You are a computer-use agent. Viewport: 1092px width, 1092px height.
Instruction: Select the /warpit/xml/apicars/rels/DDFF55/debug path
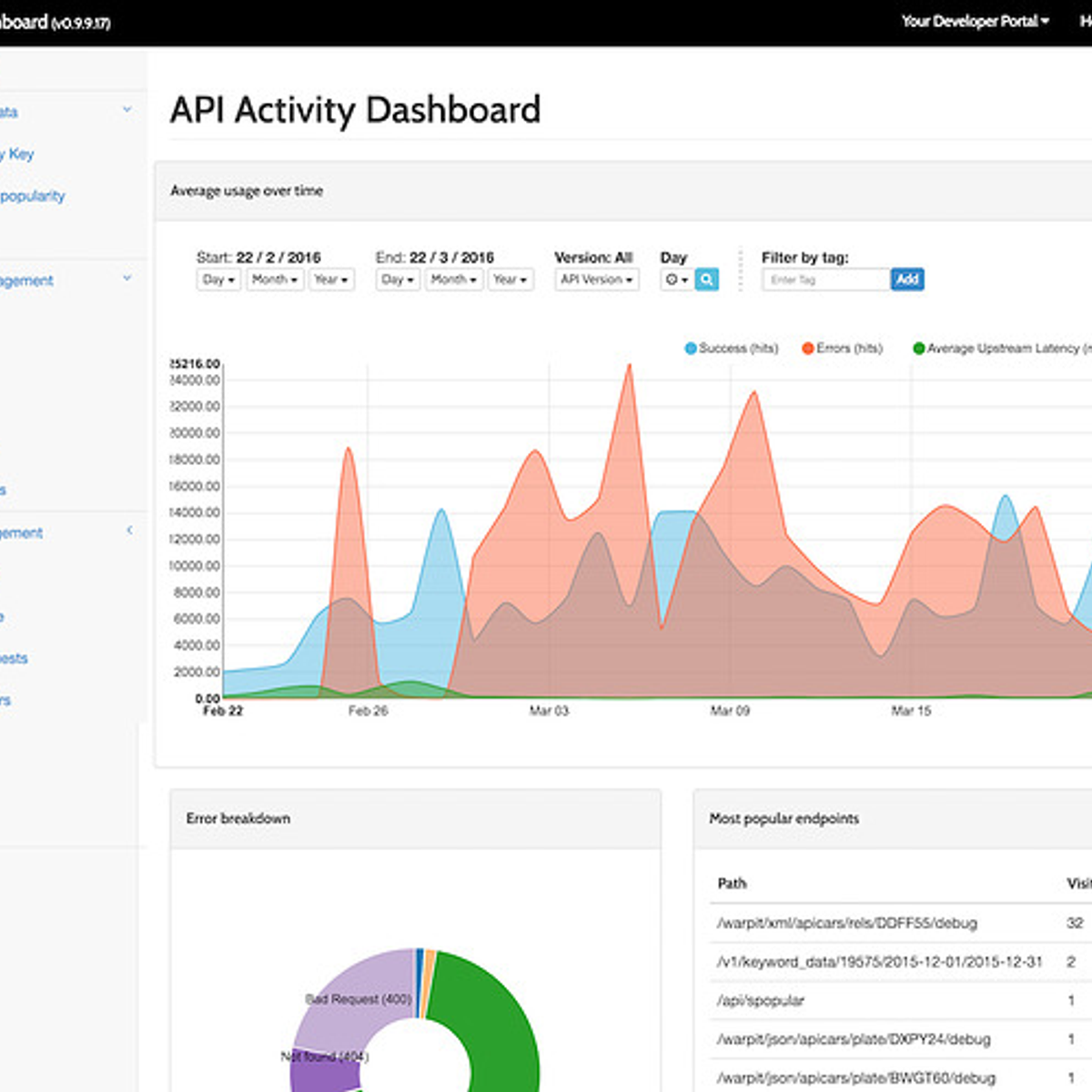847,923
